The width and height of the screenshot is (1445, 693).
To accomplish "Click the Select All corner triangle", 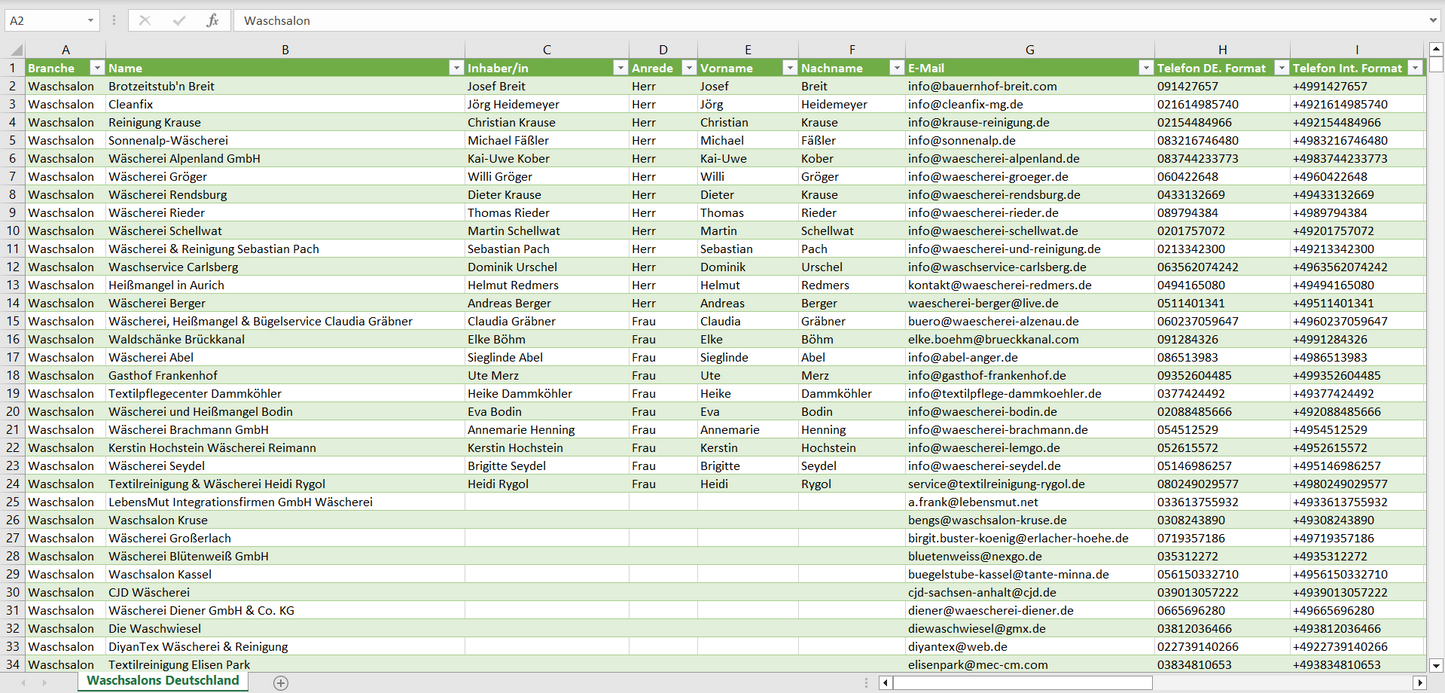I will click(x=16, y=50).
